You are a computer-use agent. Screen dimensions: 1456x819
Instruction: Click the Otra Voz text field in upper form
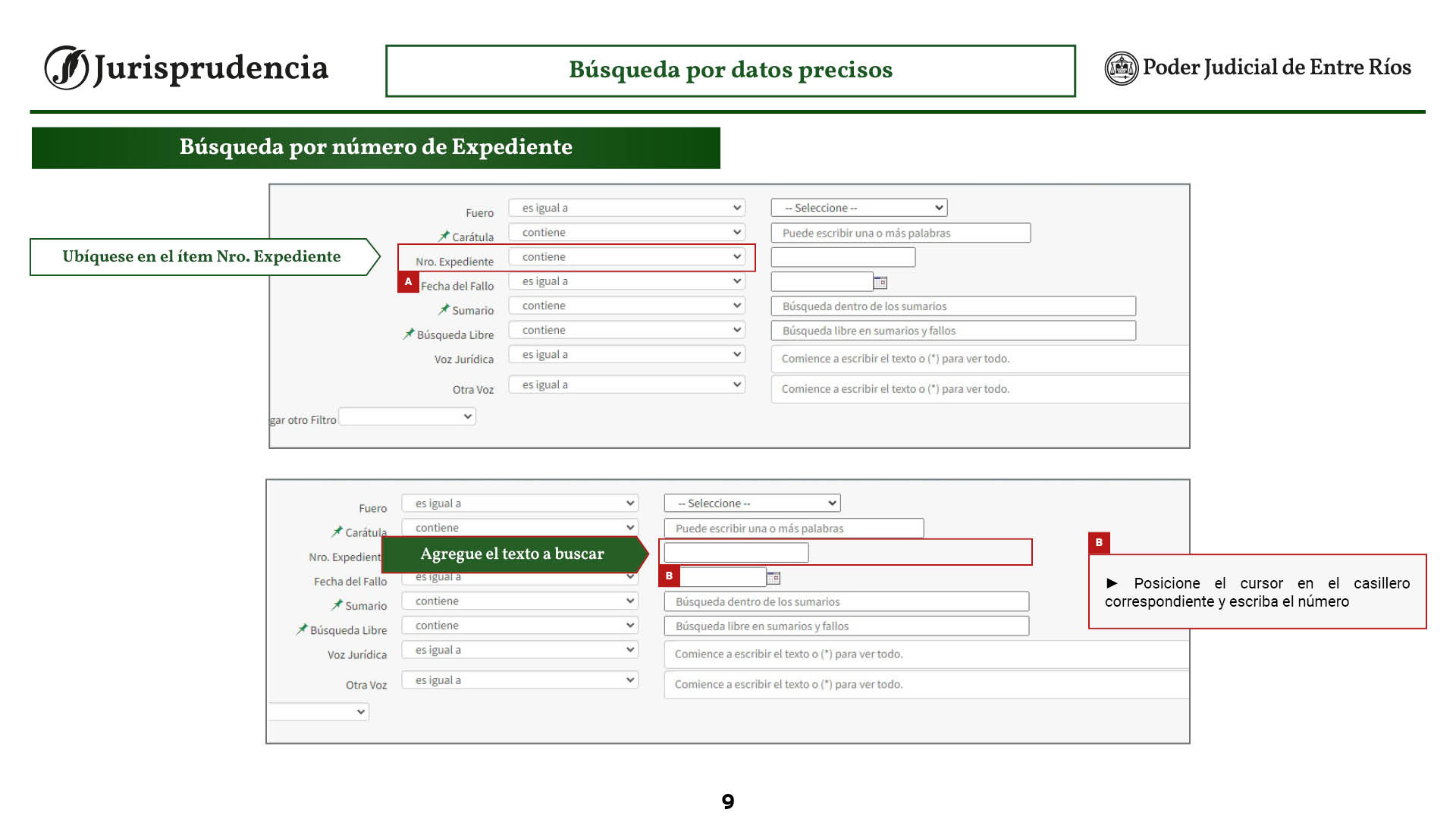980,389
